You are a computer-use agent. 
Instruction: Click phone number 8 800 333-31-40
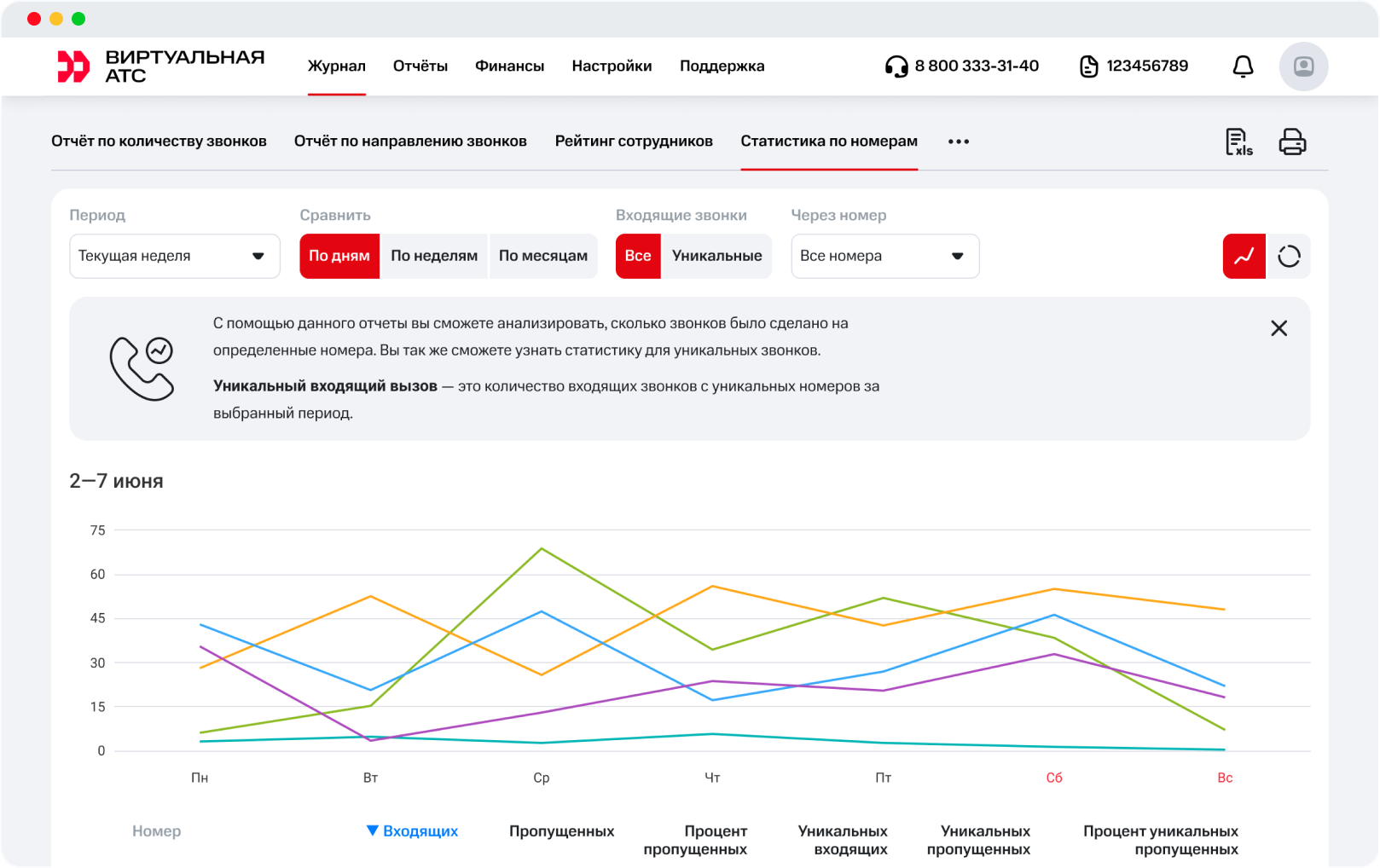click(x=977, y=67)
